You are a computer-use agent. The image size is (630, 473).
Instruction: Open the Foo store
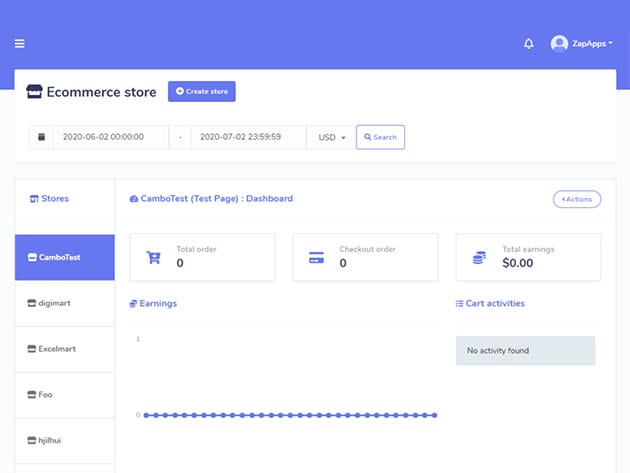[x=65, y=395]
